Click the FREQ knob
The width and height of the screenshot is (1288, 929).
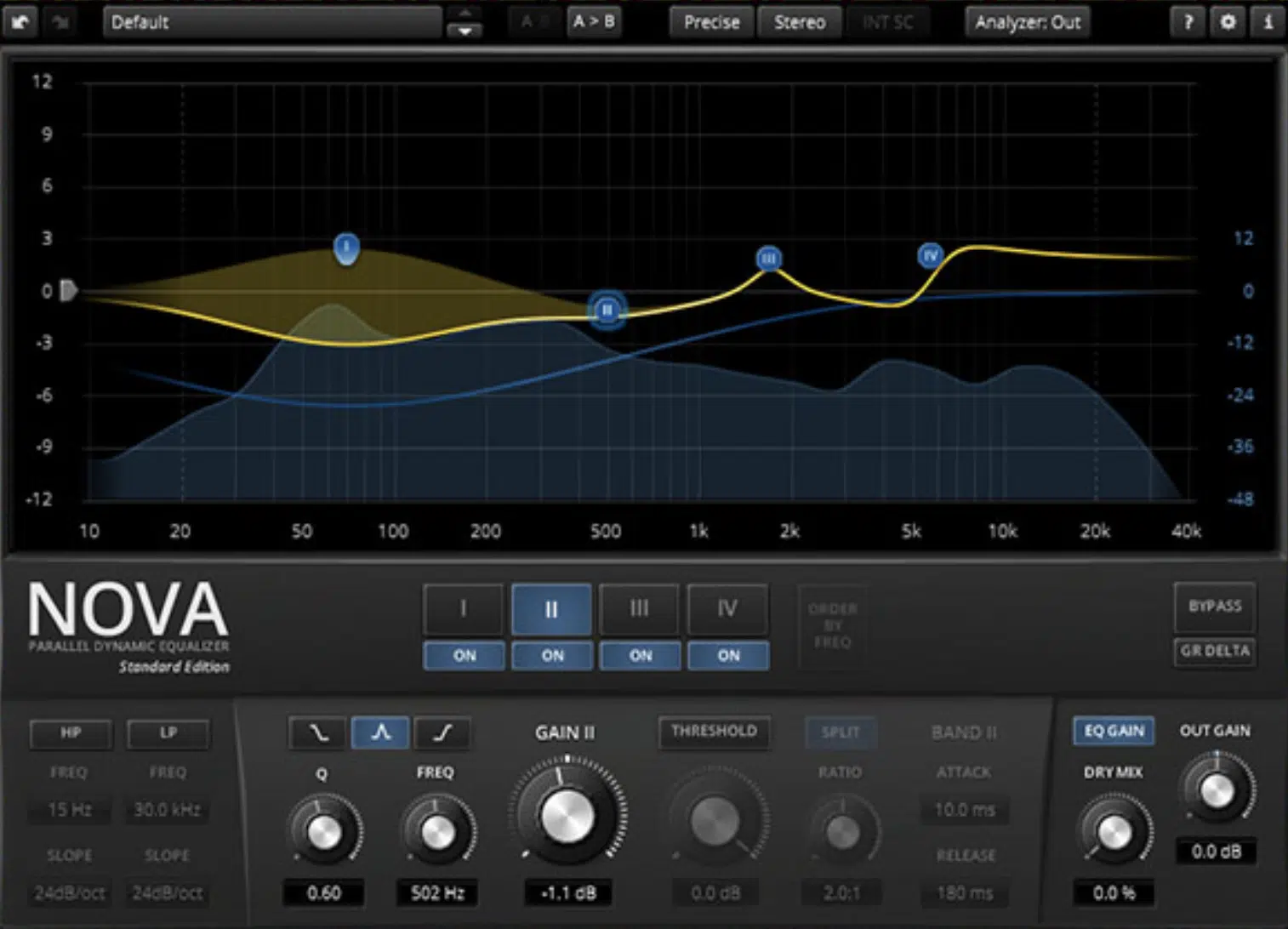click(x=437, y=833)
